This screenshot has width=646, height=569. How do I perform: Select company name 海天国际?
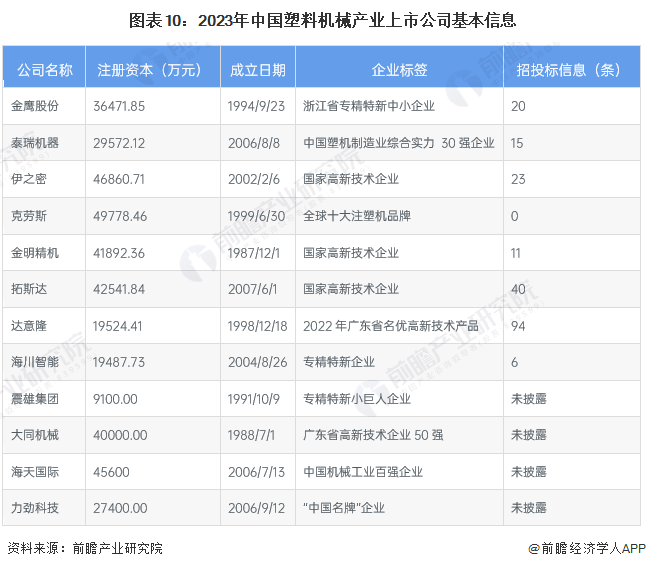(x=35, y=472)
